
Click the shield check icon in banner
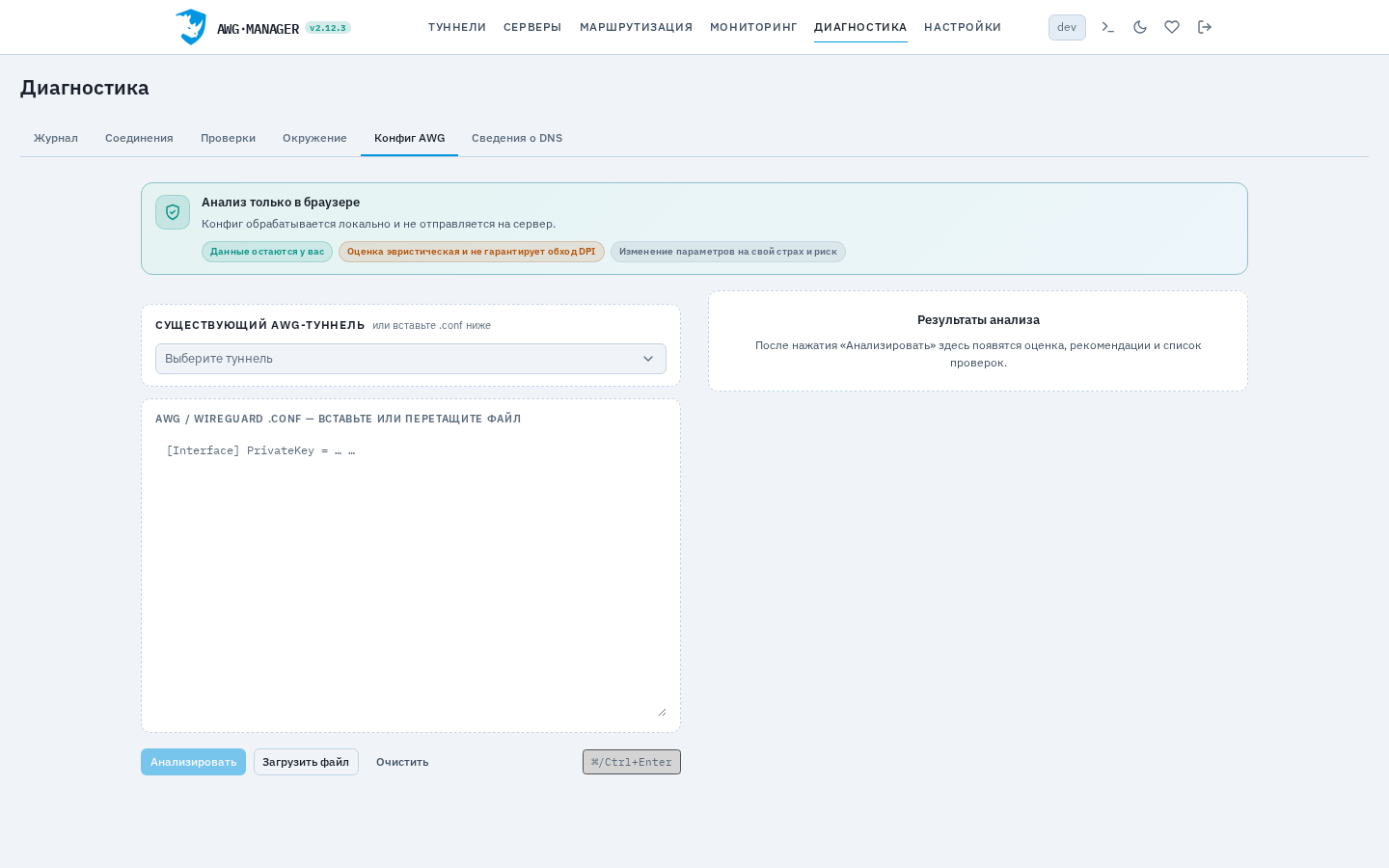coord(173,212)
